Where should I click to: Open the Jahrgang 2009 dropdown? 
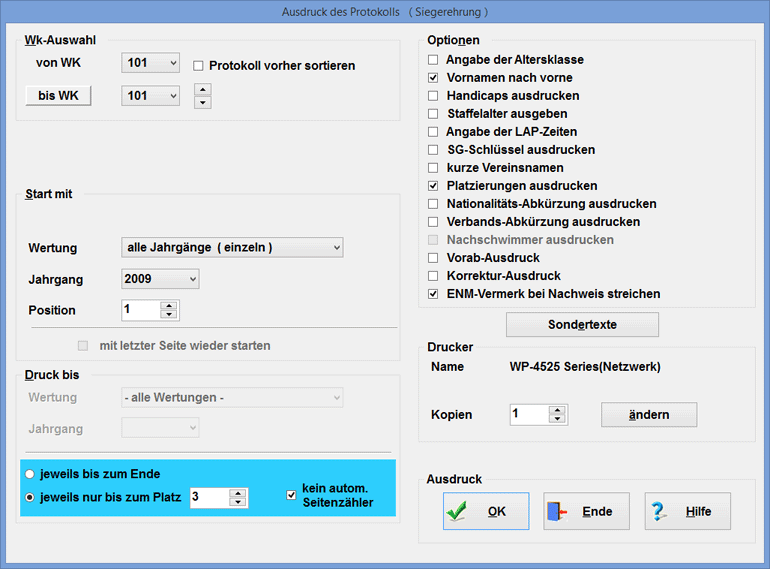160,279
